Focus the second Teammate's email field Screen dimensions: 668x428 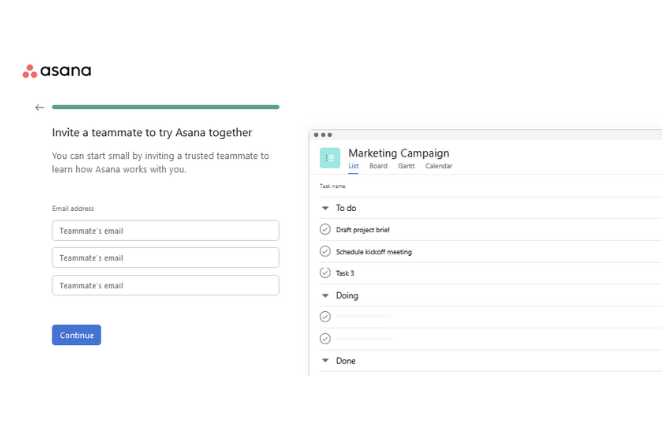click(166, 258)
